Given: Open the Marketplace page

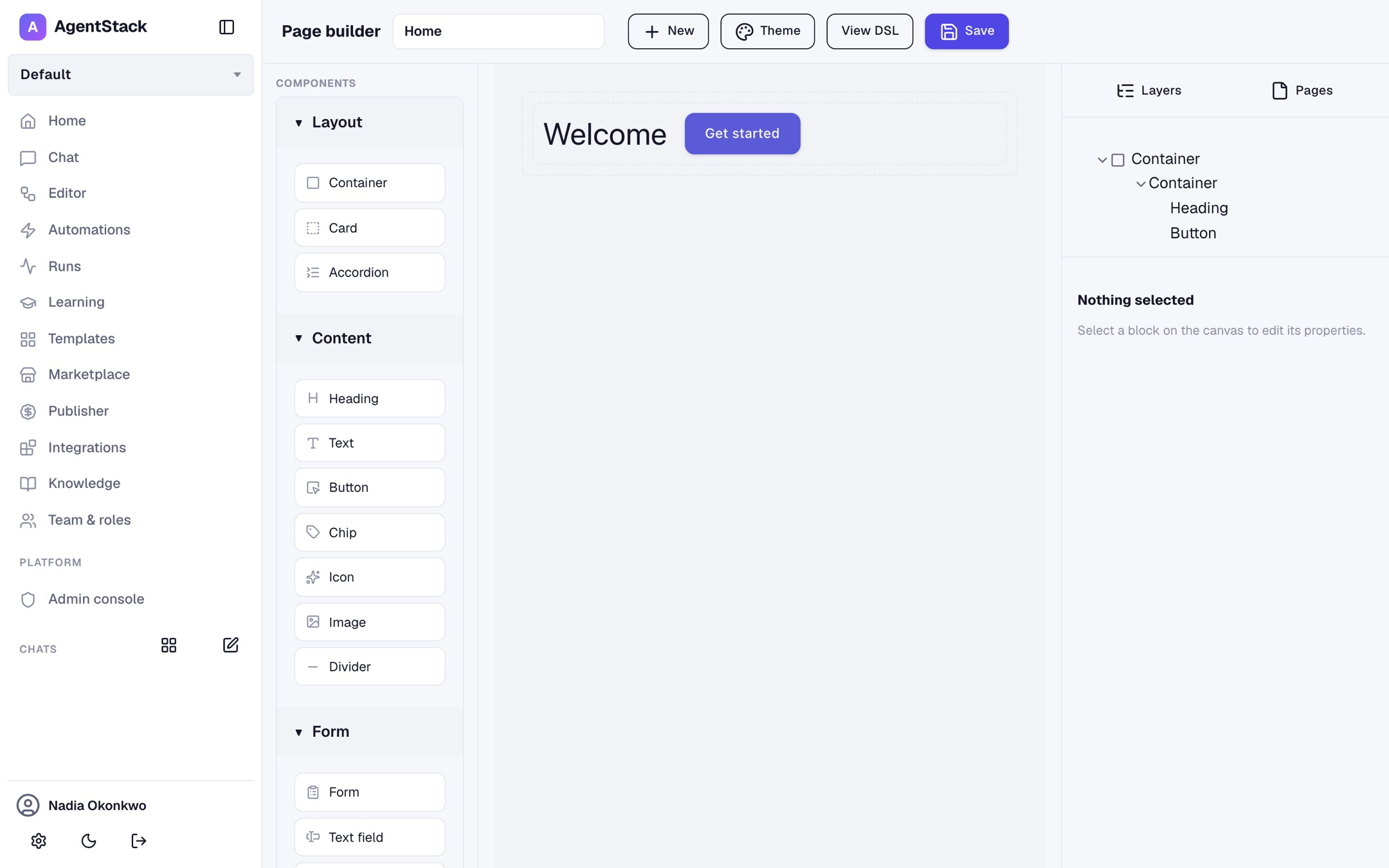Looking at the screenshot, I should point(131,375).
